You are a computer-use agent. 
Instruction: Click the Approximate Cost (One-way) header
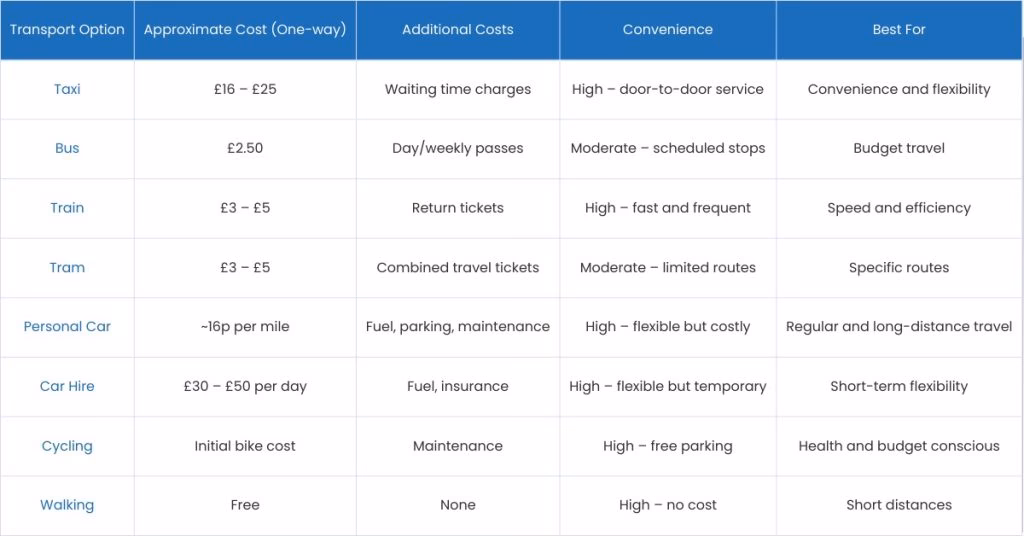coord(245,30)
